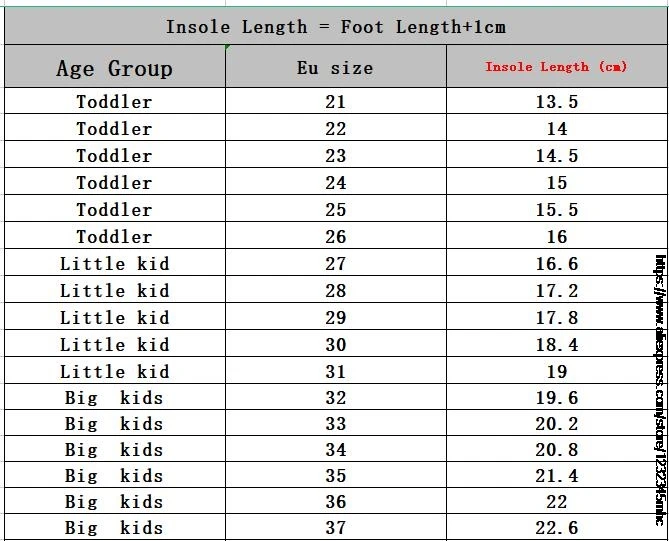Select the 'Toddler' cell for size 22

pyautogui.click(x=115, y=127)
